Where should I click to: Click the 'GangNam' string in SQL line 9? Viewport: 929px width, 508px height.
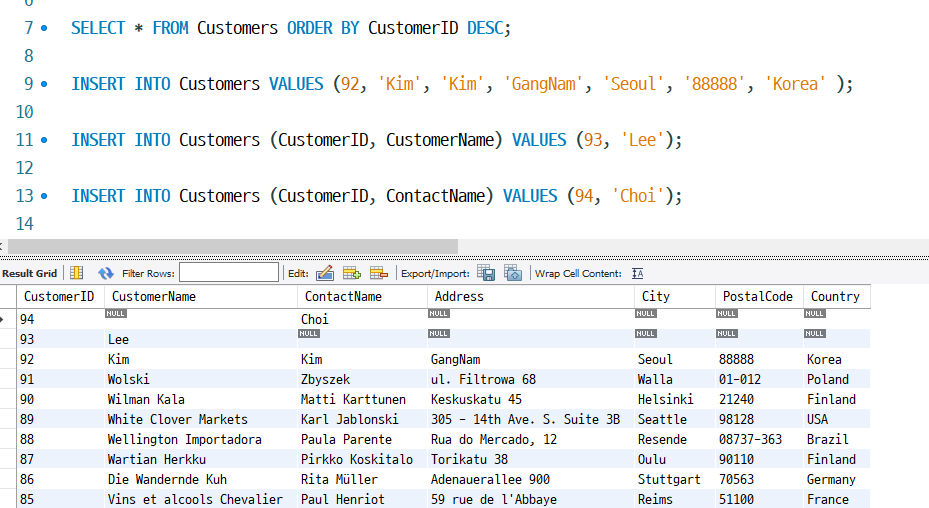click(543, 84)
